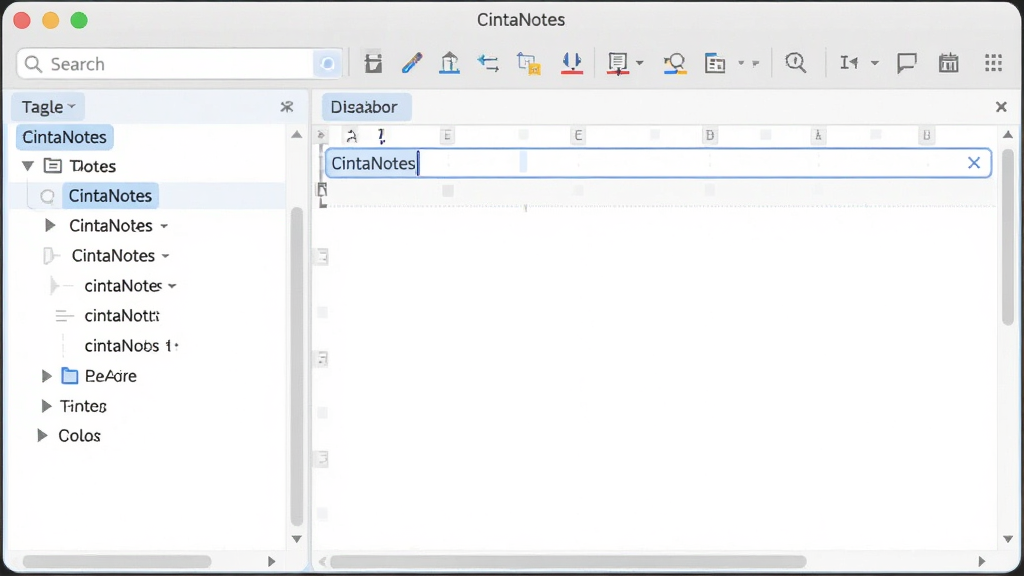
Task: Click the blue swap arrows icon
Action: [x=488, y=63]
